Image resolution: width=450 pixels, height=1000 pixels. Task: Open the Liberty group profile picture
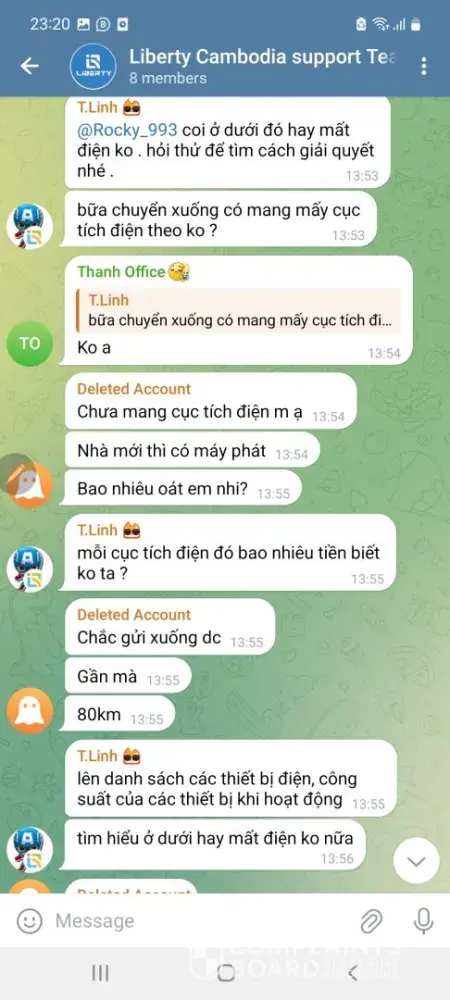(93, 66)
